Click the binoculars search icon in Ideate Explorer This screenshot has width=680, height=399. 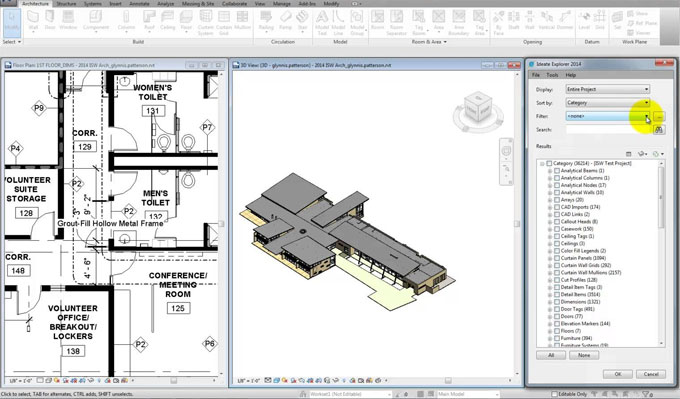point(659,130)
